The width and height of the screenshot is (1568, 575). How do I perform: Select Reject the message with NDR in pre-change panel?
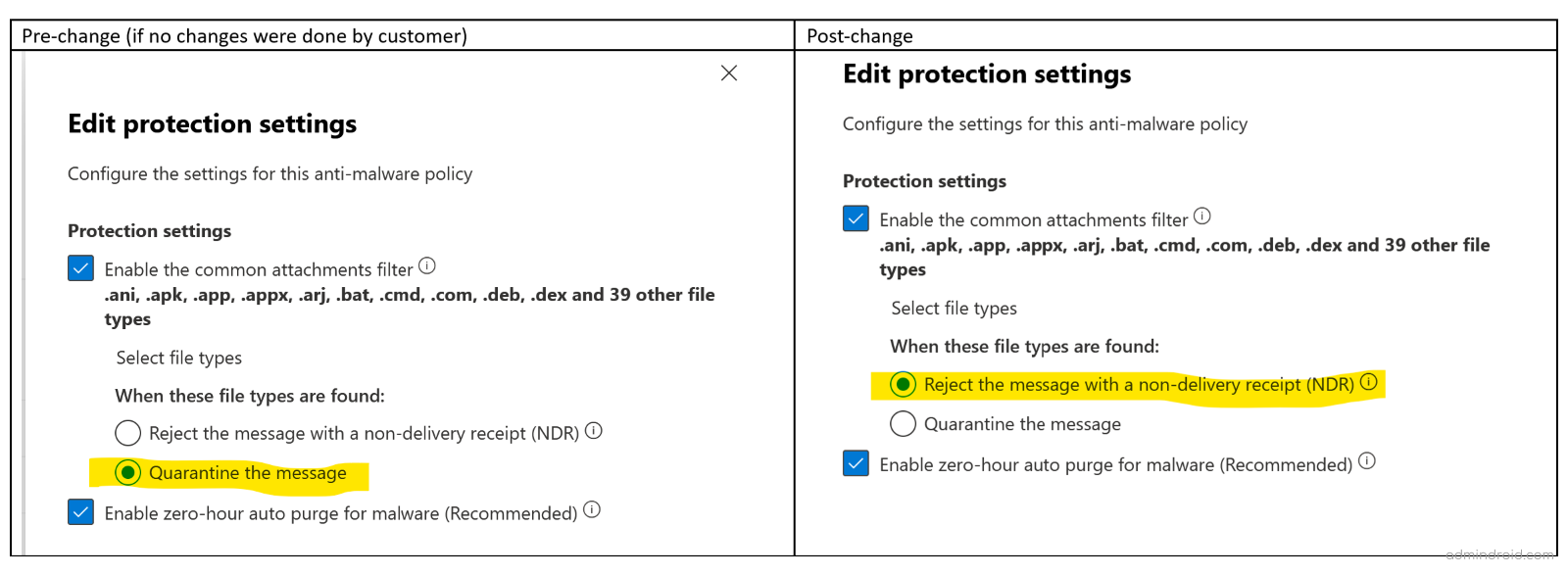[x=127, y=432]
